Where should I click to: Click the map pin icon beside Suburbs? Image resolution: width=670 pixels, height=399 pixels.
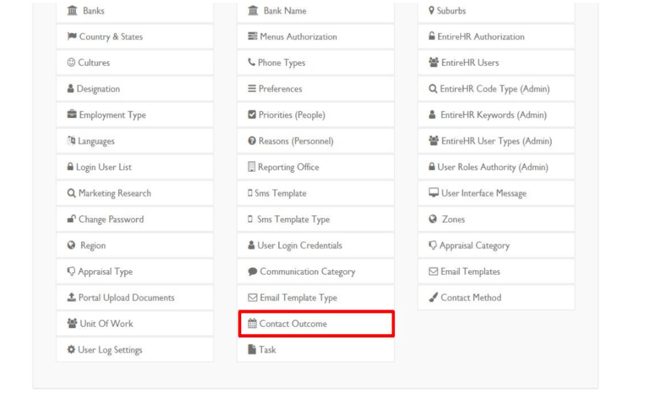pyautogui.click(x=432, y=10)
